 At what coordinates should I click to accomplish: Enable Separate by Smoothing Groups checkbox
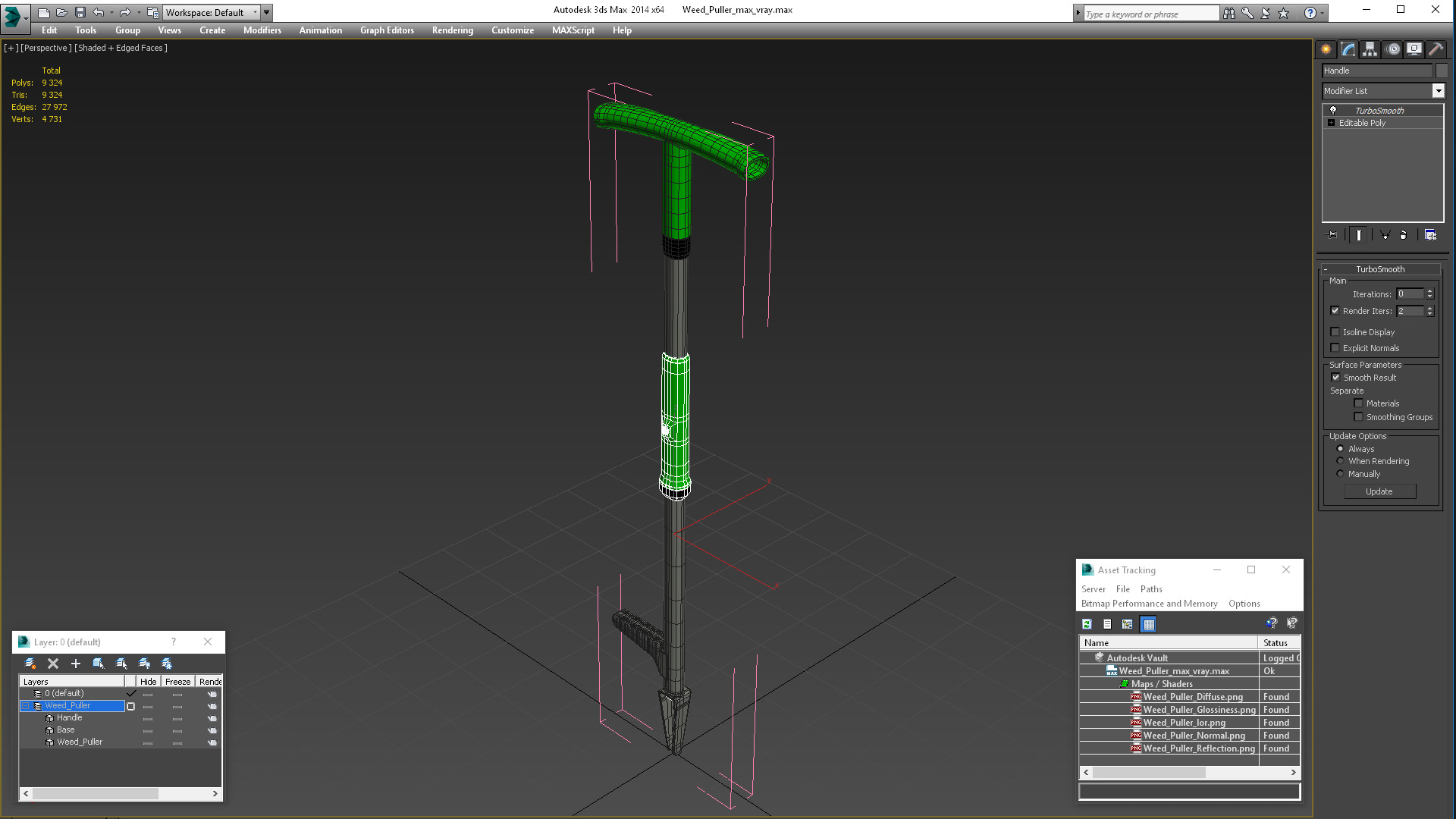(x=1359, y=417)
